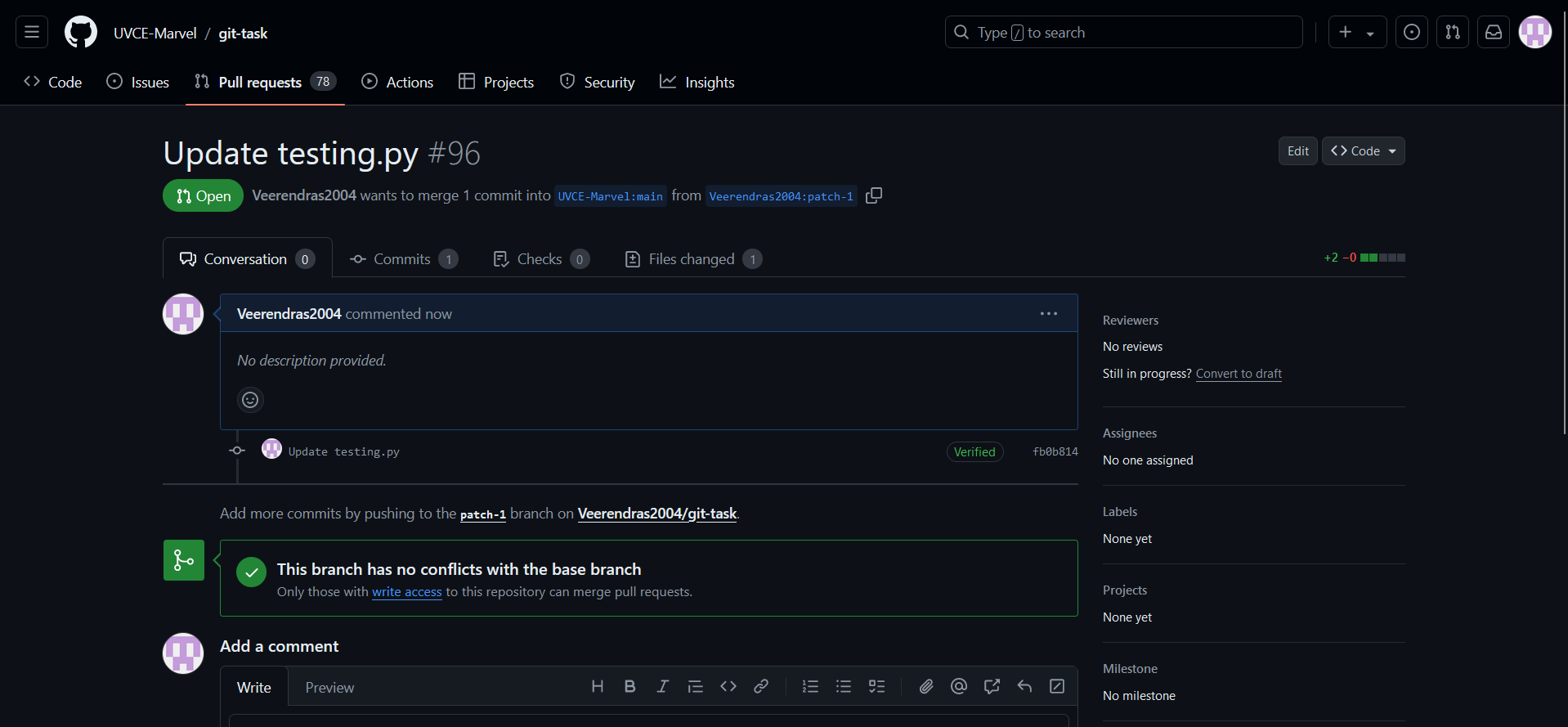Open the UVCE-Marvel organization link
The image size is (1568, 727).
coord(155,33)
